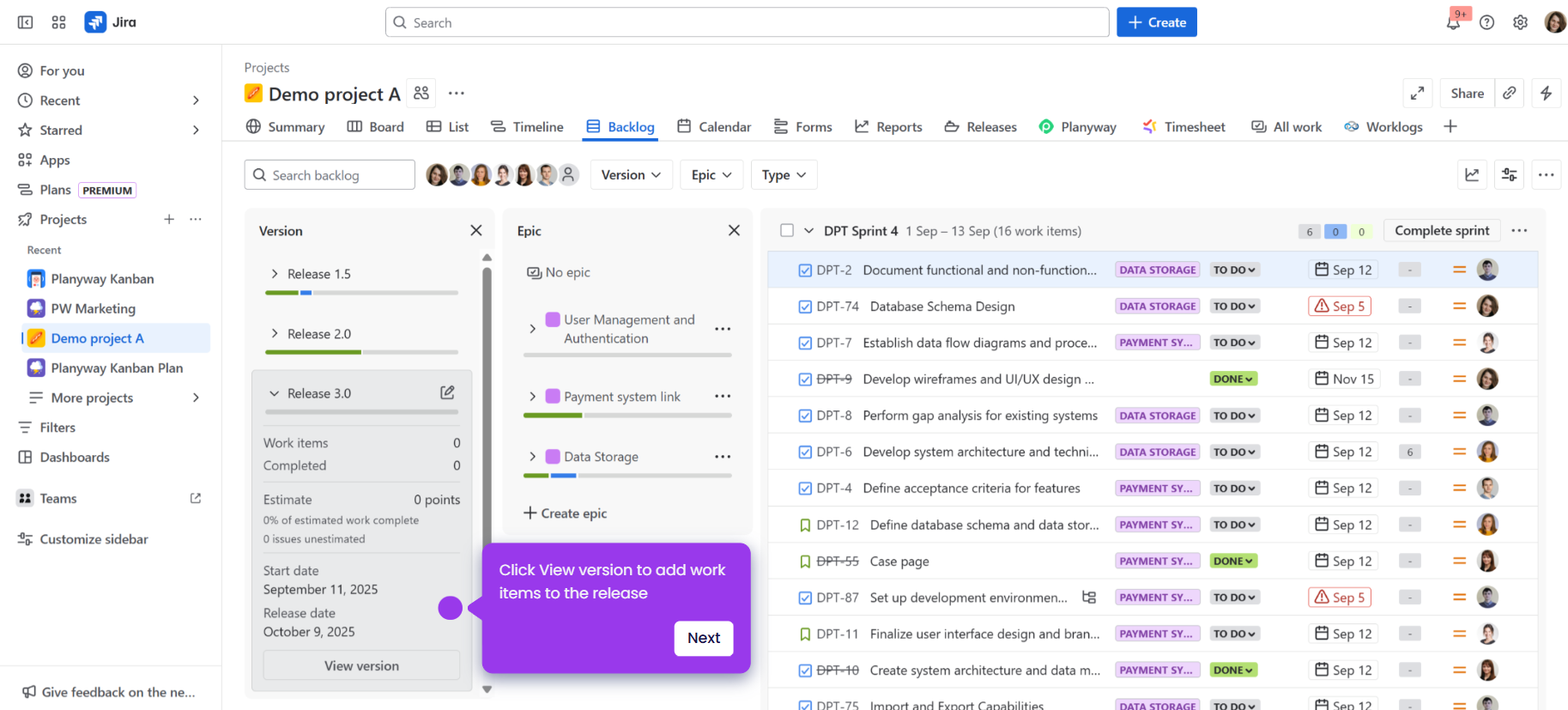Open the Releases tab

(981, 126)
